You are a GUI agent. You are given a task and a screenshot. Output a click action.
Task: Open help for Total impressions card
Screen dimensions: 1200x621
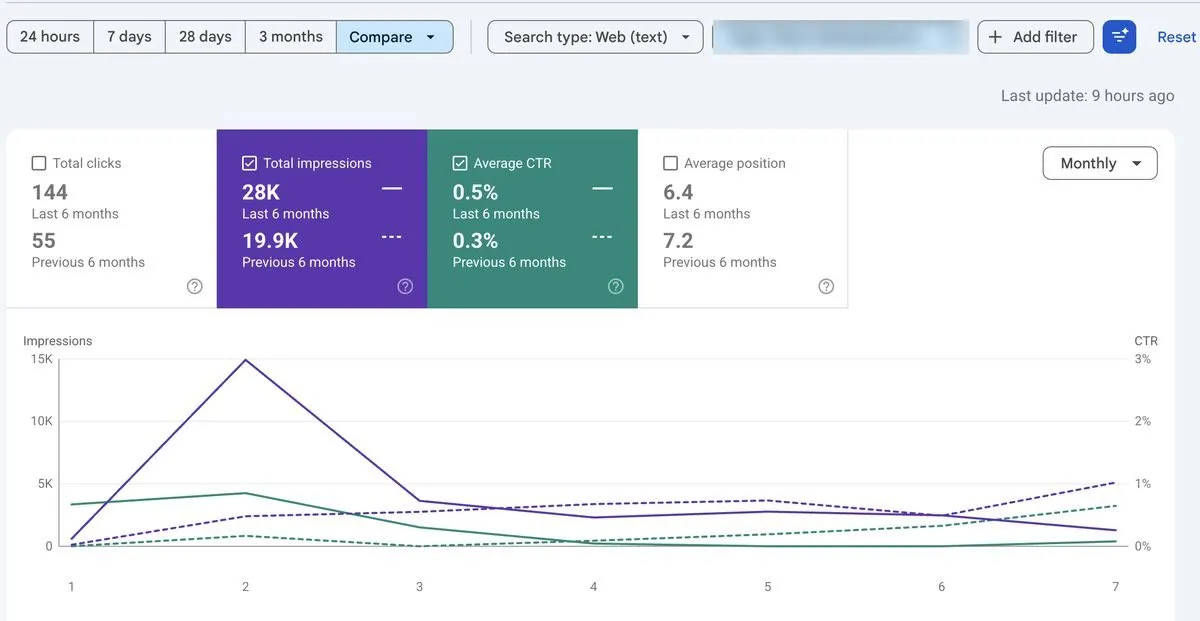coord(405,286)
